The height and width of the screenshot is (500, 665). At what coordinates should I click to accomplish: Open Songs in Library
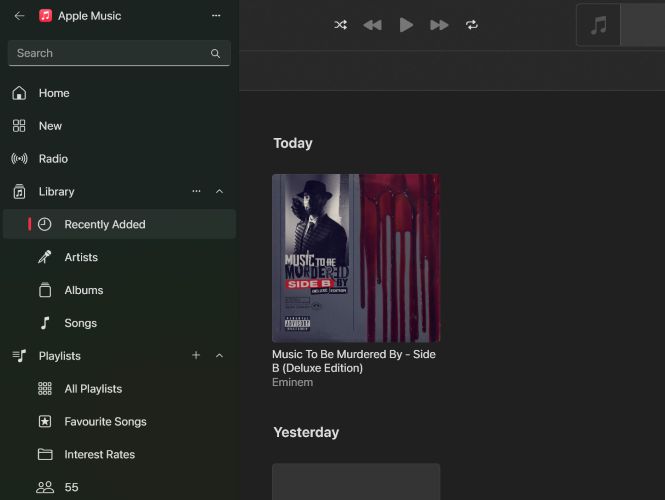tap(119, 323)
